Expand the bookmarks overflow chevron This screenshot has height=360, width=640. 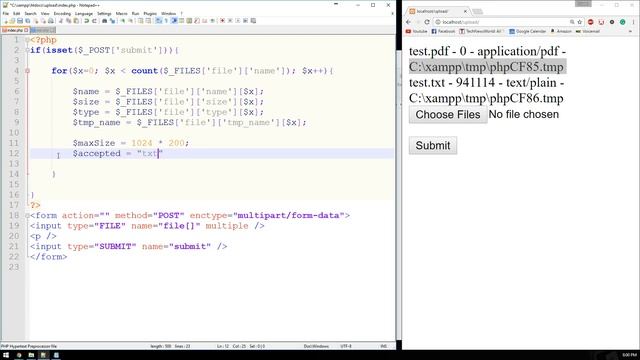coord(631,31)
